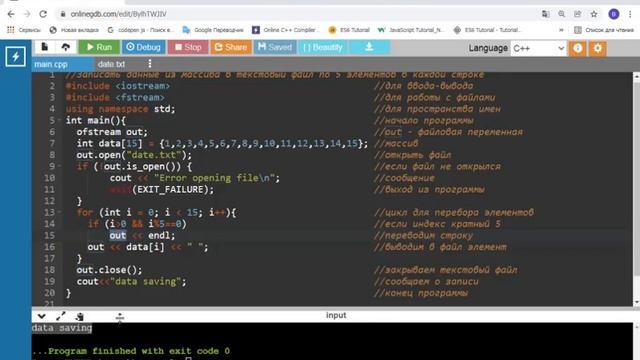Bookmark this page with the star icon
The width and height of the screenshot is (640, 360).
[x=594, y=14]
